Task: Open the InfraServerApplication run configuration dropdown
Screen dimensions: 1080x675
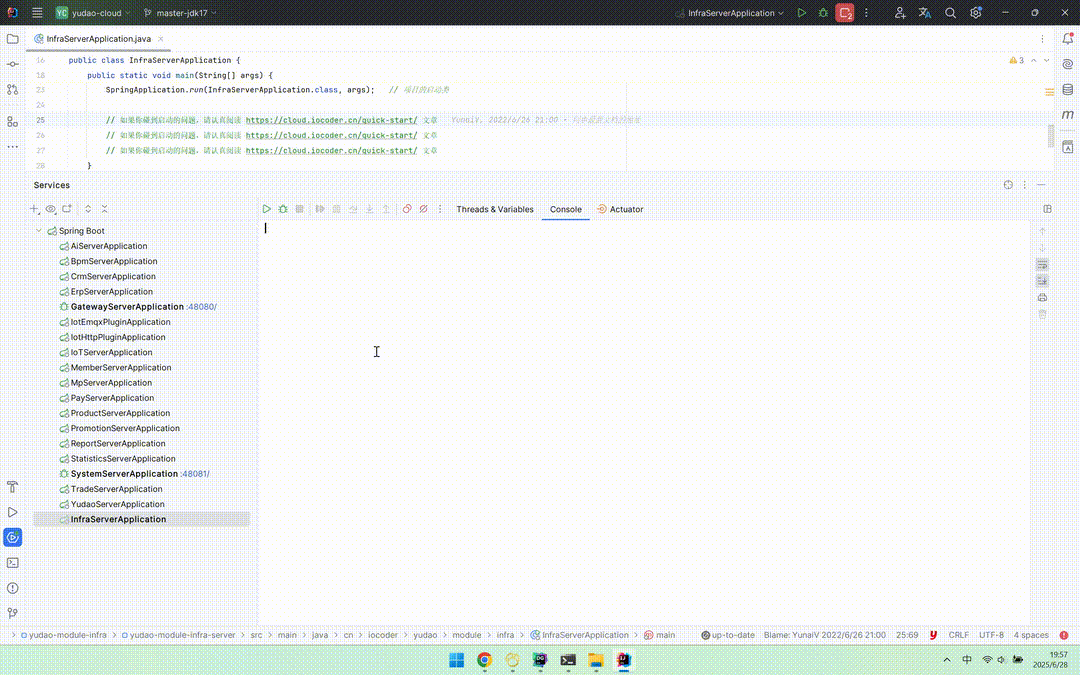Action: [731, 13]
